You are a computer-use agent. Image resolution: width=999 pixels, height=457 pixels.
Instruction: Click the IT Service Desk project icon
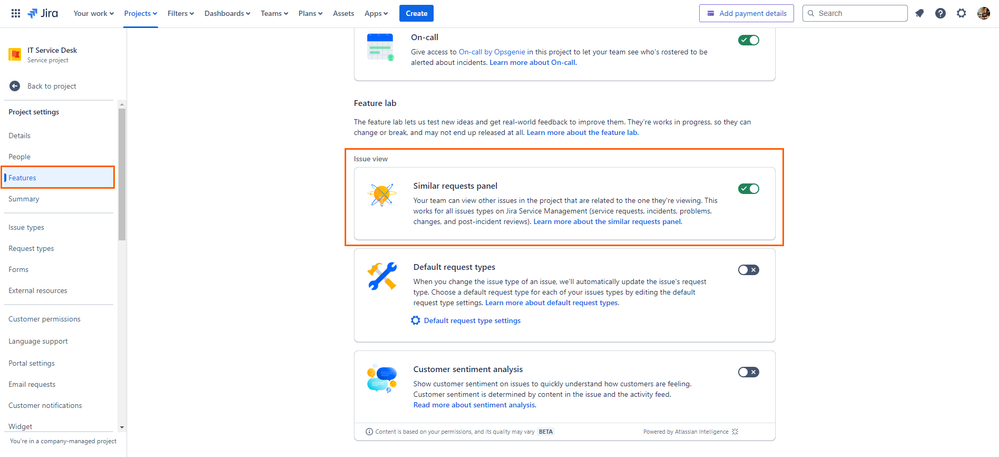click(x=15, y=55)
